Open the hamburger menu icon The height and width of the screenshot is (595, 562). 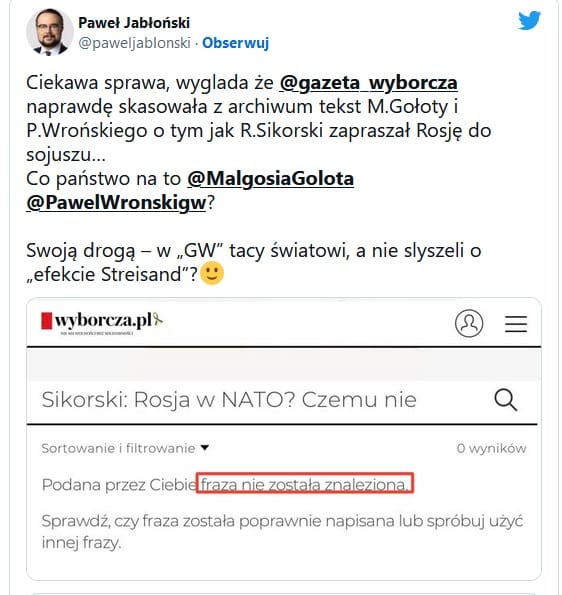pos(516,324)
